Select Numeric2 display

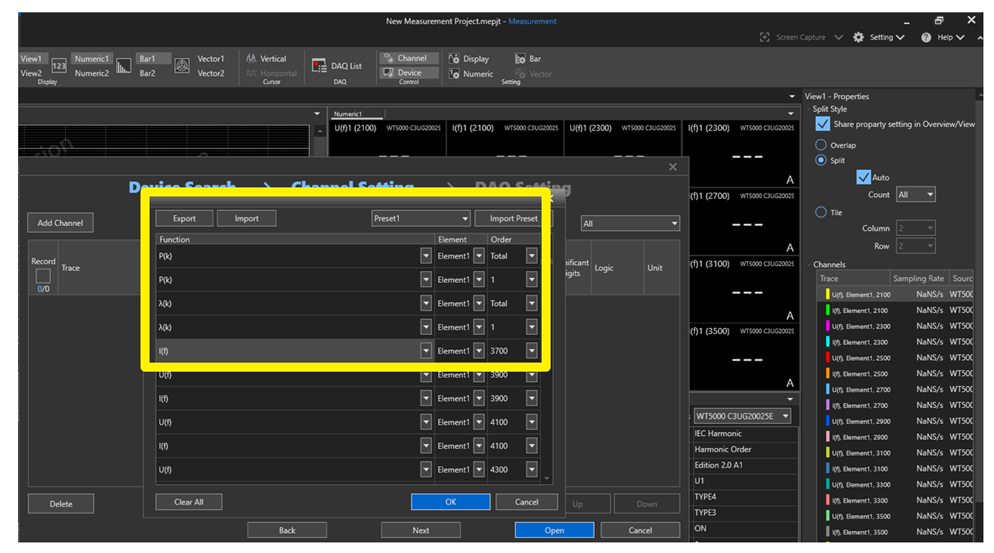point(92,73)
